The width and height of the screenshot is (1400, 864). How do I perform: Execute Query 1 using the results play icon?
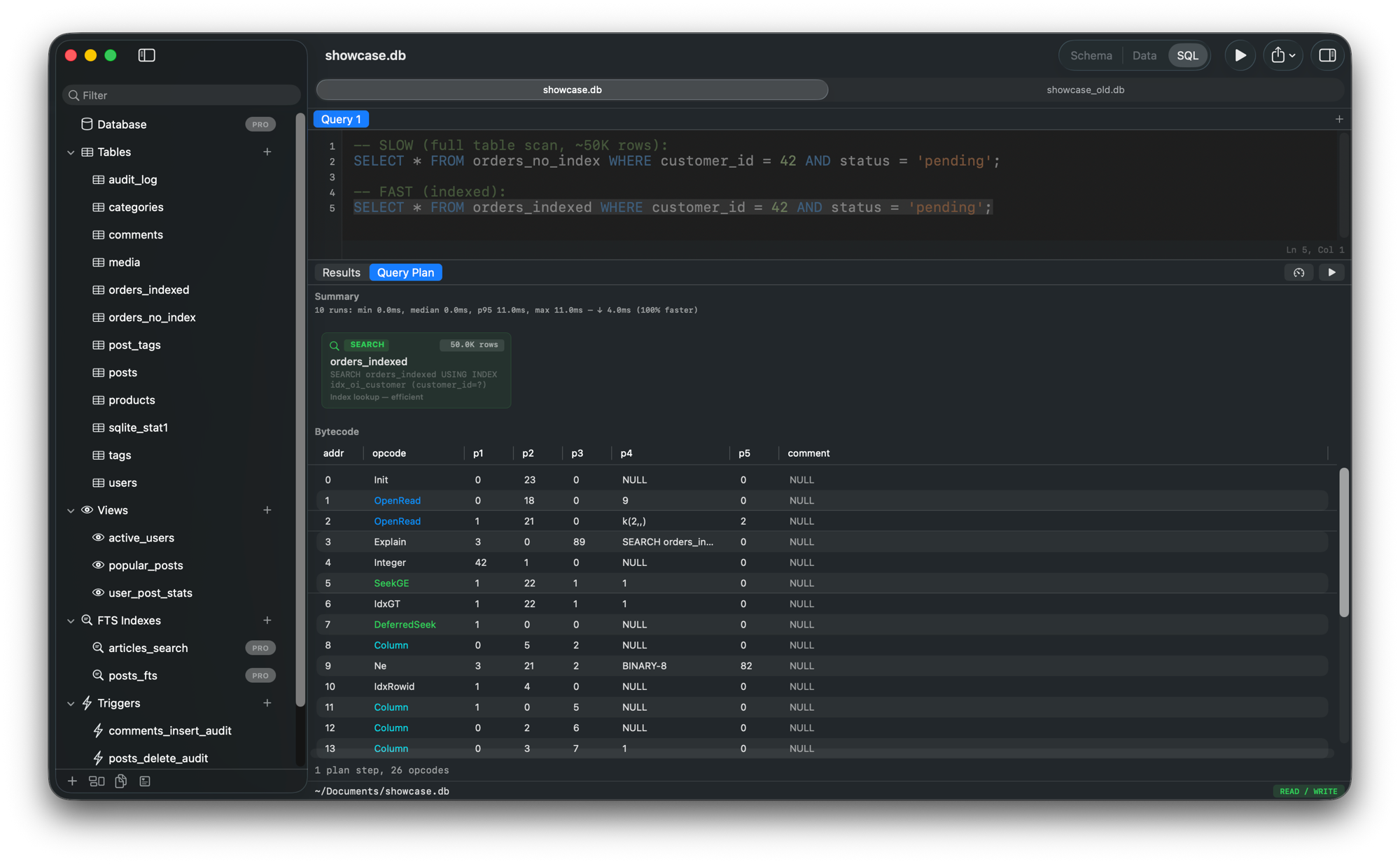(1332, 272)
